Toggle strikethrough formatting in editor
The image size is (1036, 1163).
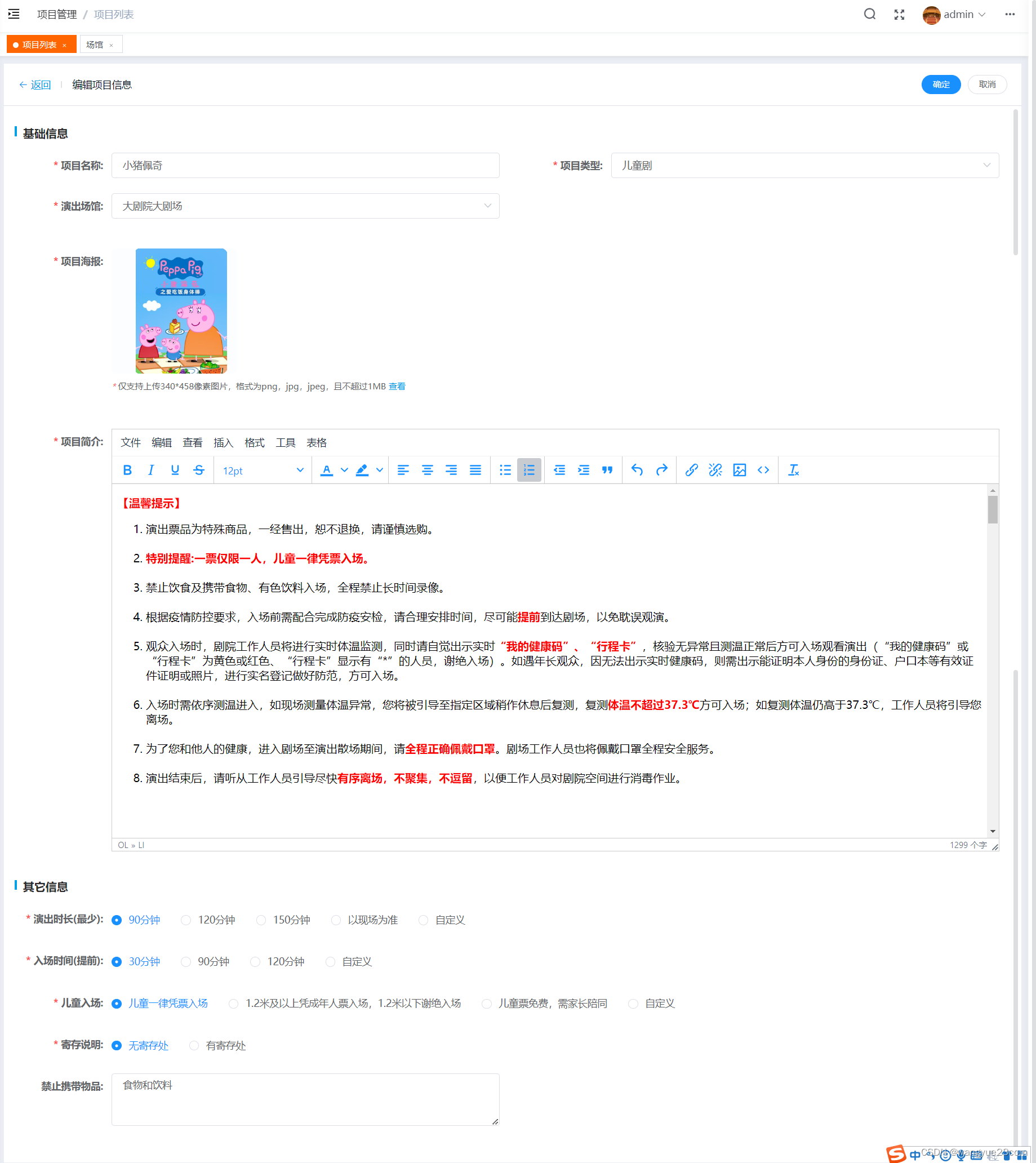click(199, 470)
